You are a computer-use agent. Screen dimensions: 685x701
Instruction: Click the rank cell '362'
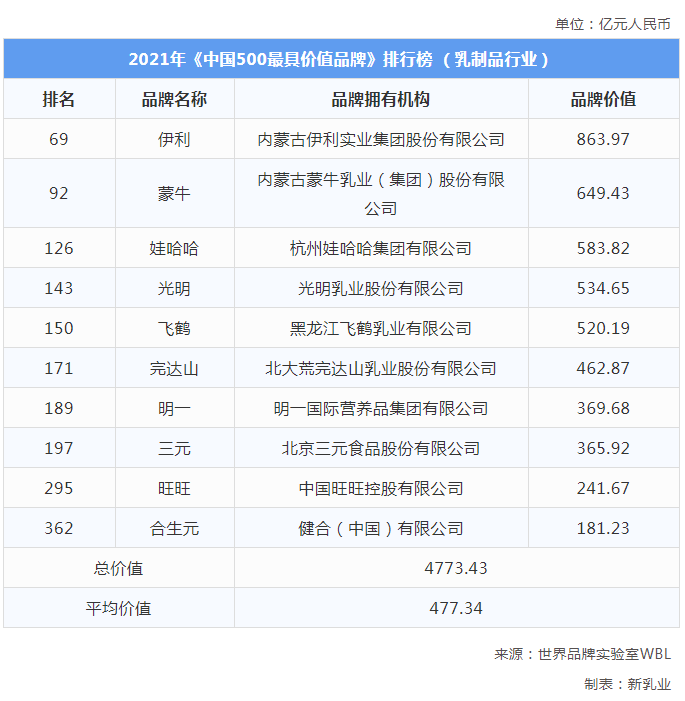[59, 528]
